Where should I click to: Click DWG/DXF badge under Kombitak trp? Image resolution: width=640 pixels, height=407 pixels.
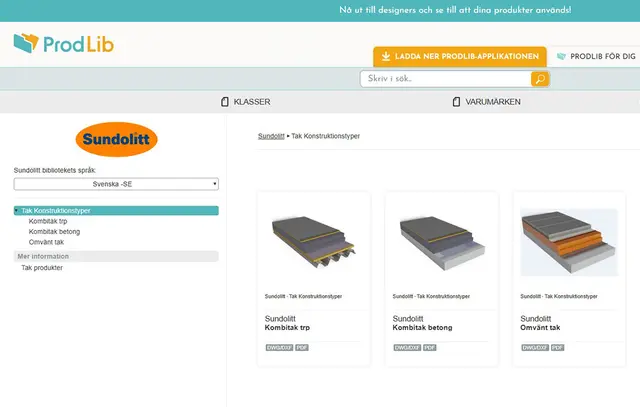coord(279,348)
